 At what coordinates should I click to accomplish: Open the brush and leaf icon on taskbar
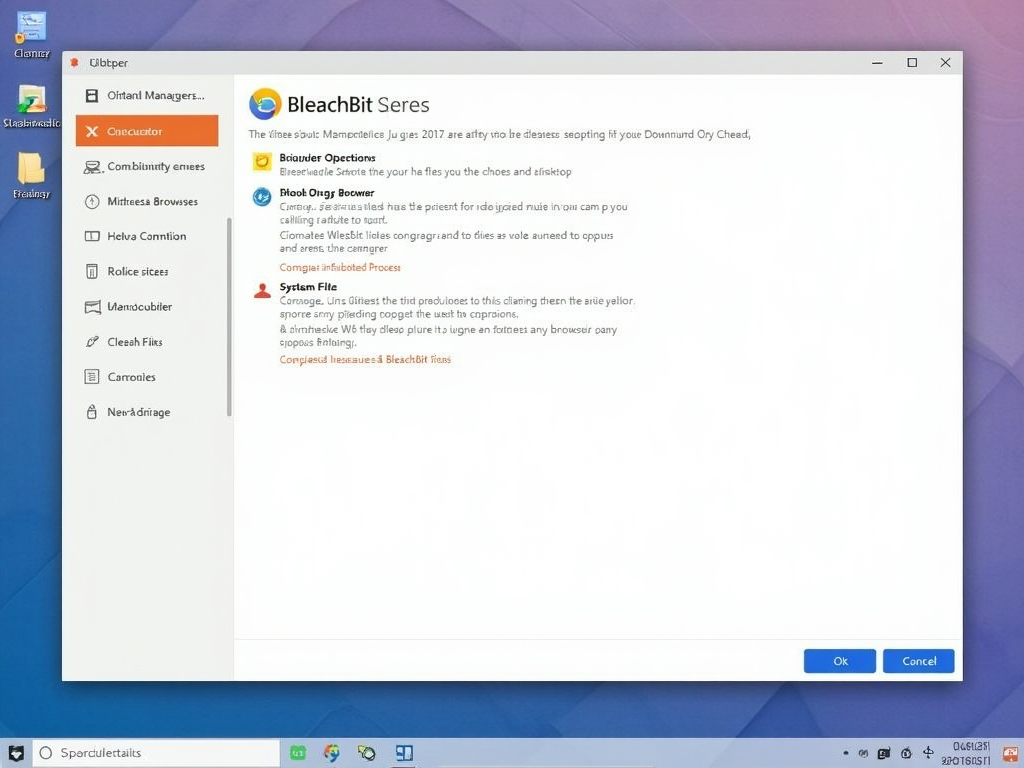366,753
